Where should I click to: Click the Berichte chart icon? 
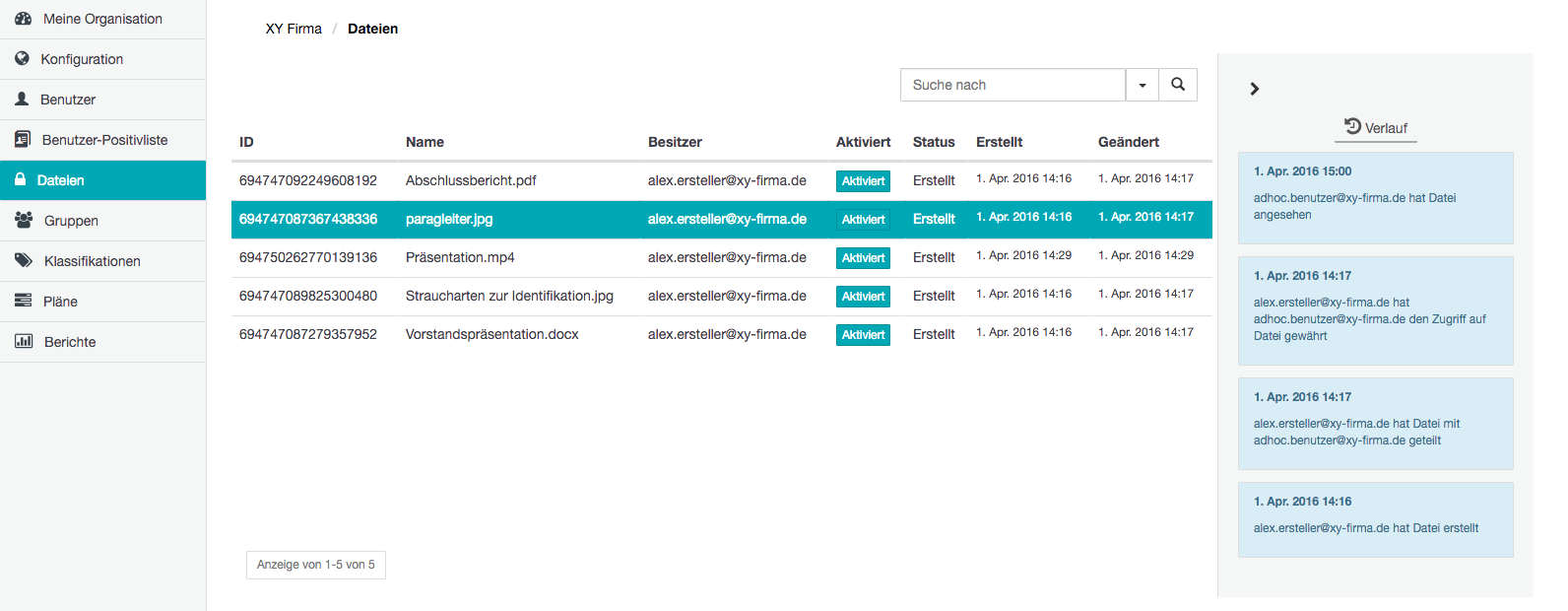pyautogui.click(x=24, y=342)
